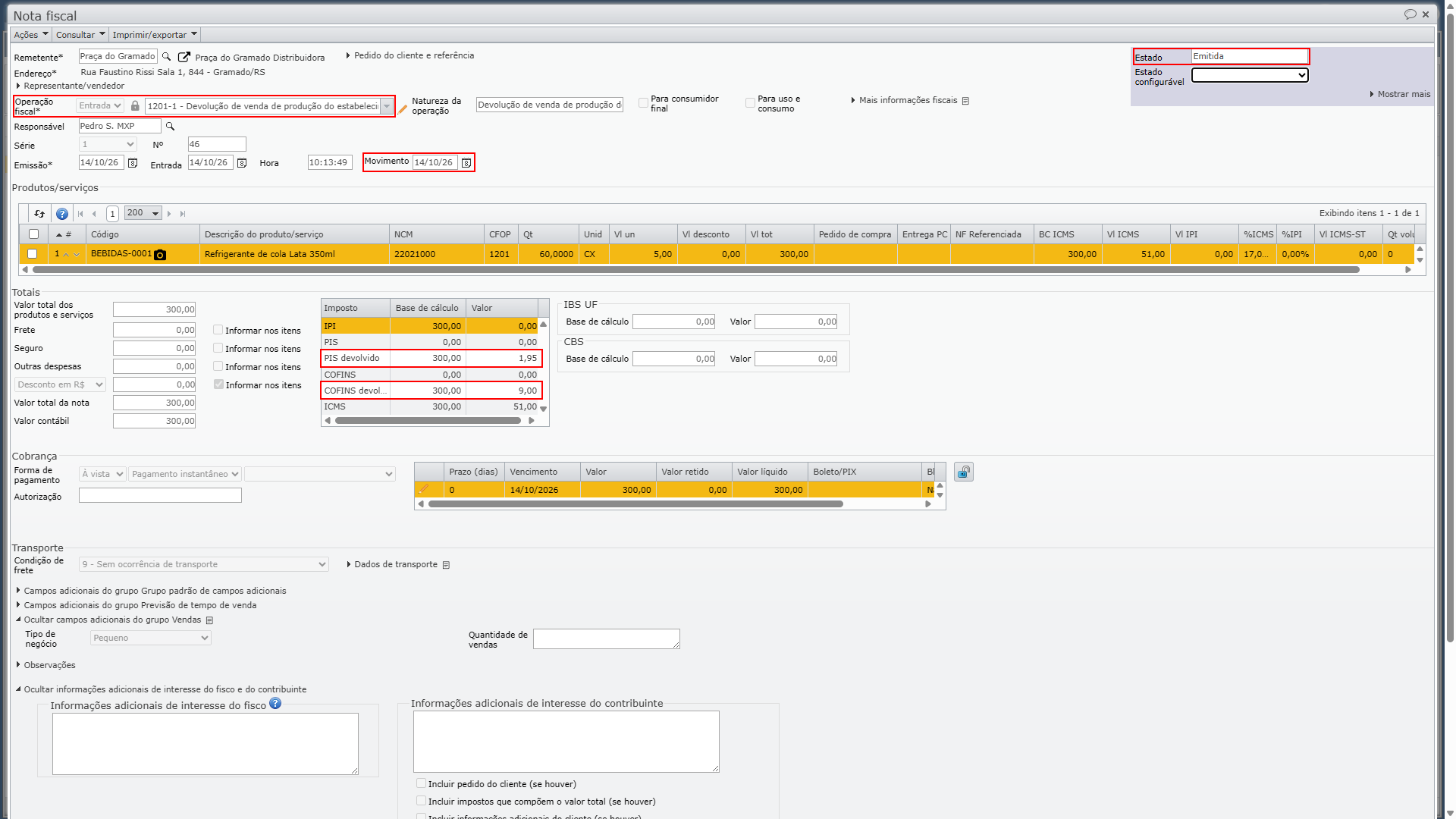Click the lock icon beside Operação fiscal

point(135,106)
